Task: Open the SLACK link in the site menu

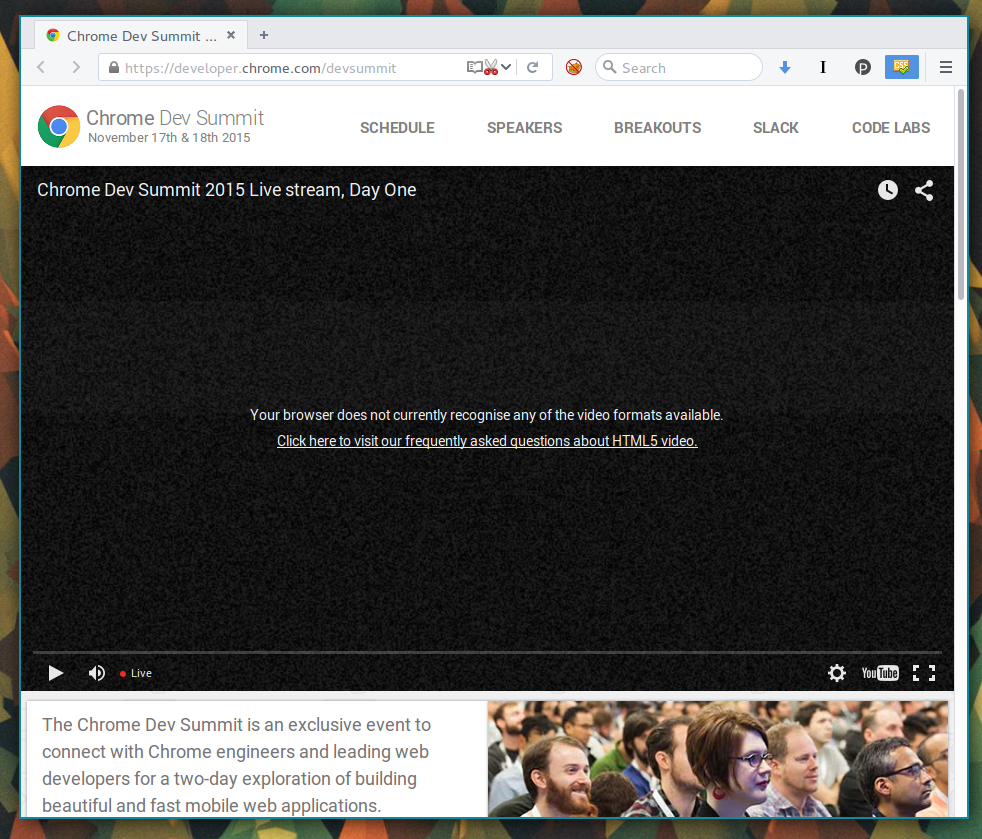Action: tap(775, 128)
